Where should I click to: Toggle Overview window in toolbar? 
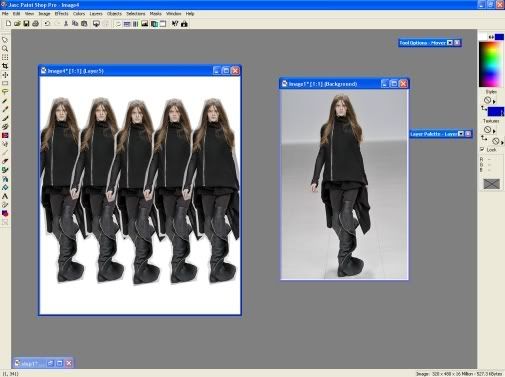pyautogui.click(x=163, y=24)
